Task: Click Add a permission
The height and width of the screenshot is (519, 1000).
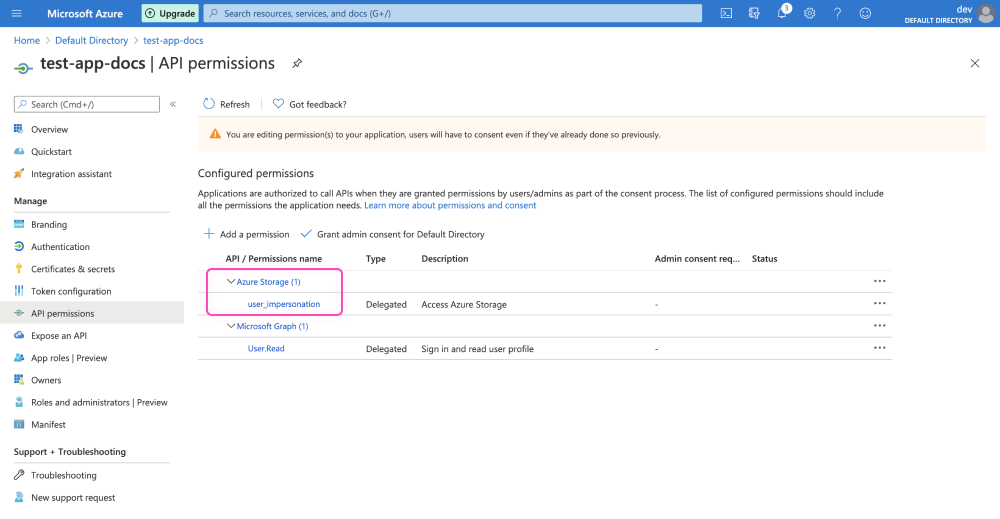Action: [x=247, y=234]
